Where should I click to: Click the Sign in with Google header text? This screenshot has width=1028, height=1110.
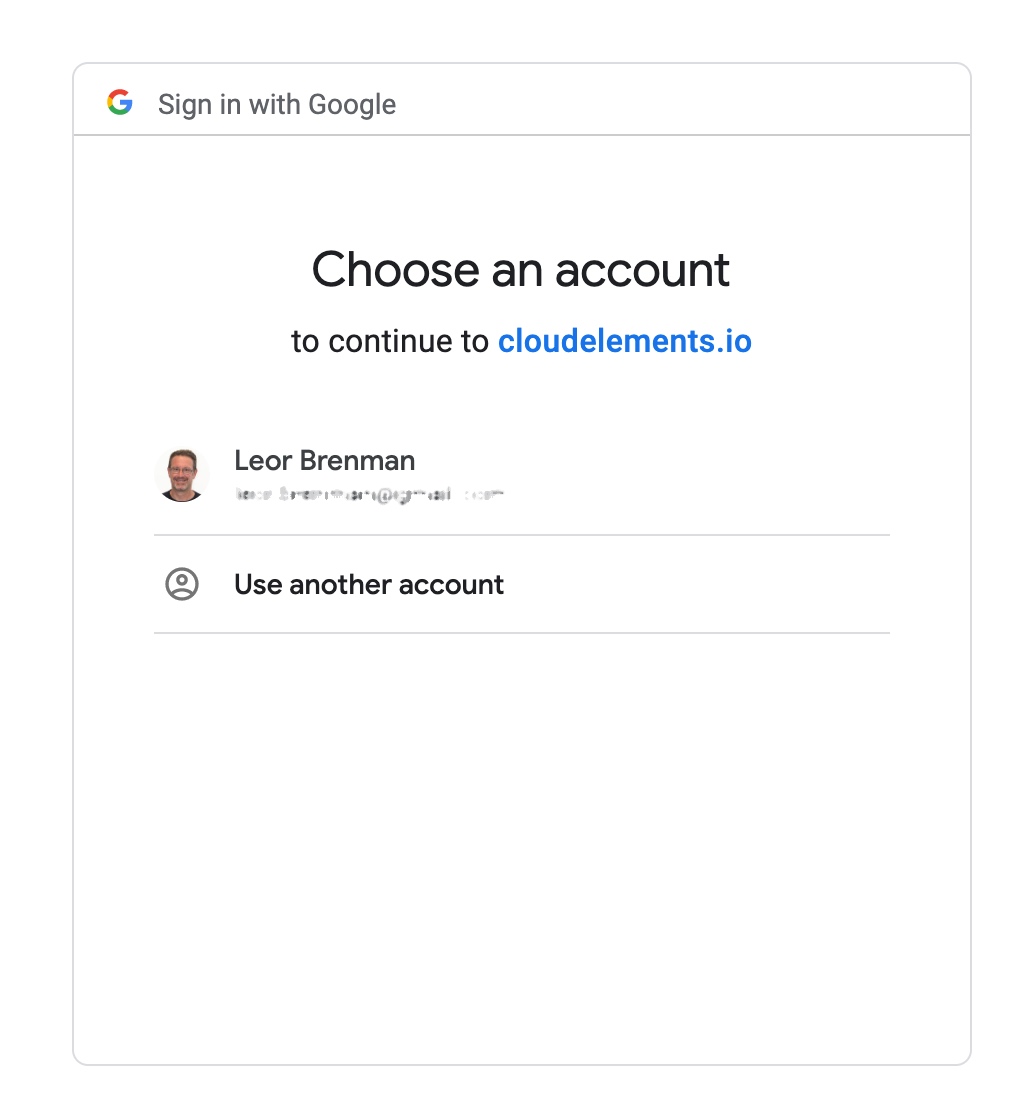pos(277,104)
